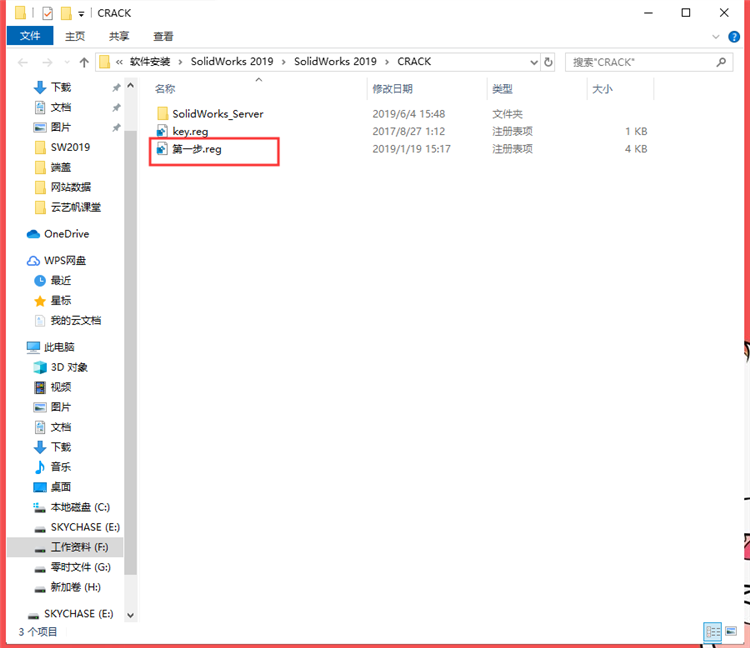Open 音乐 folder
Screen dimensions: 750x648
pos(61,467)
